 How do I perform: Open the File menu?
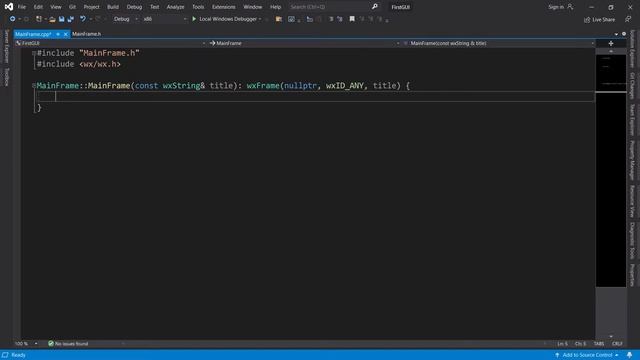point(22,7)
